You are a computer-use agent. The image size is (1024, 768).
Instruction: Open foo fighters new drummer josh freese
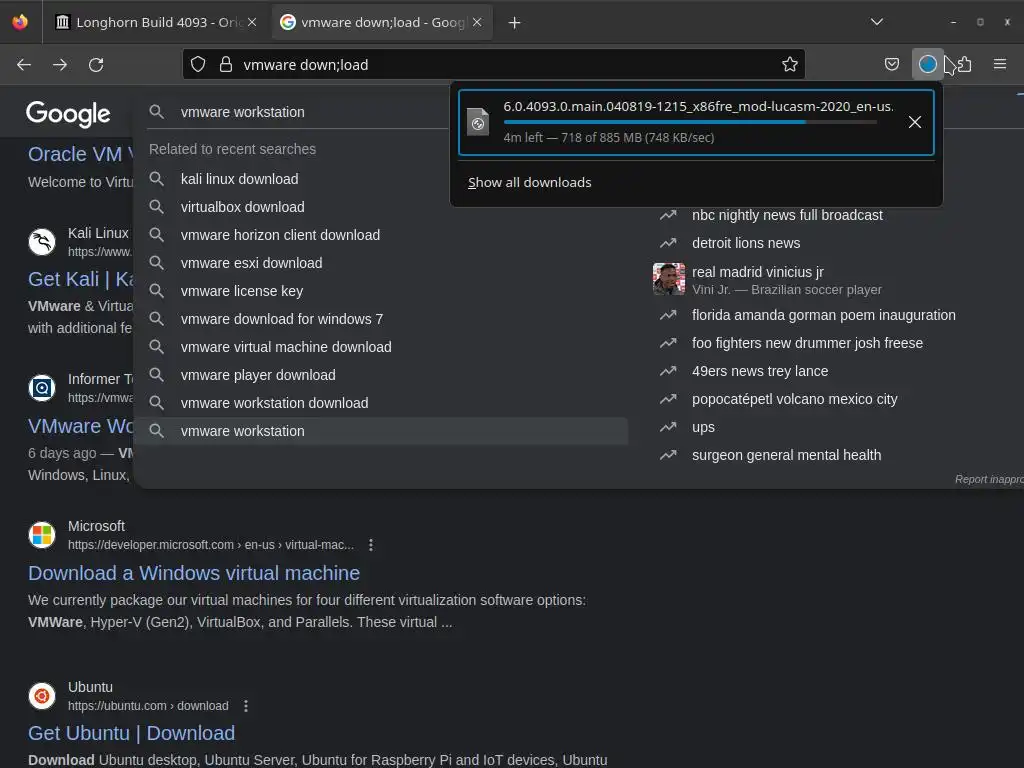[807, 343]
